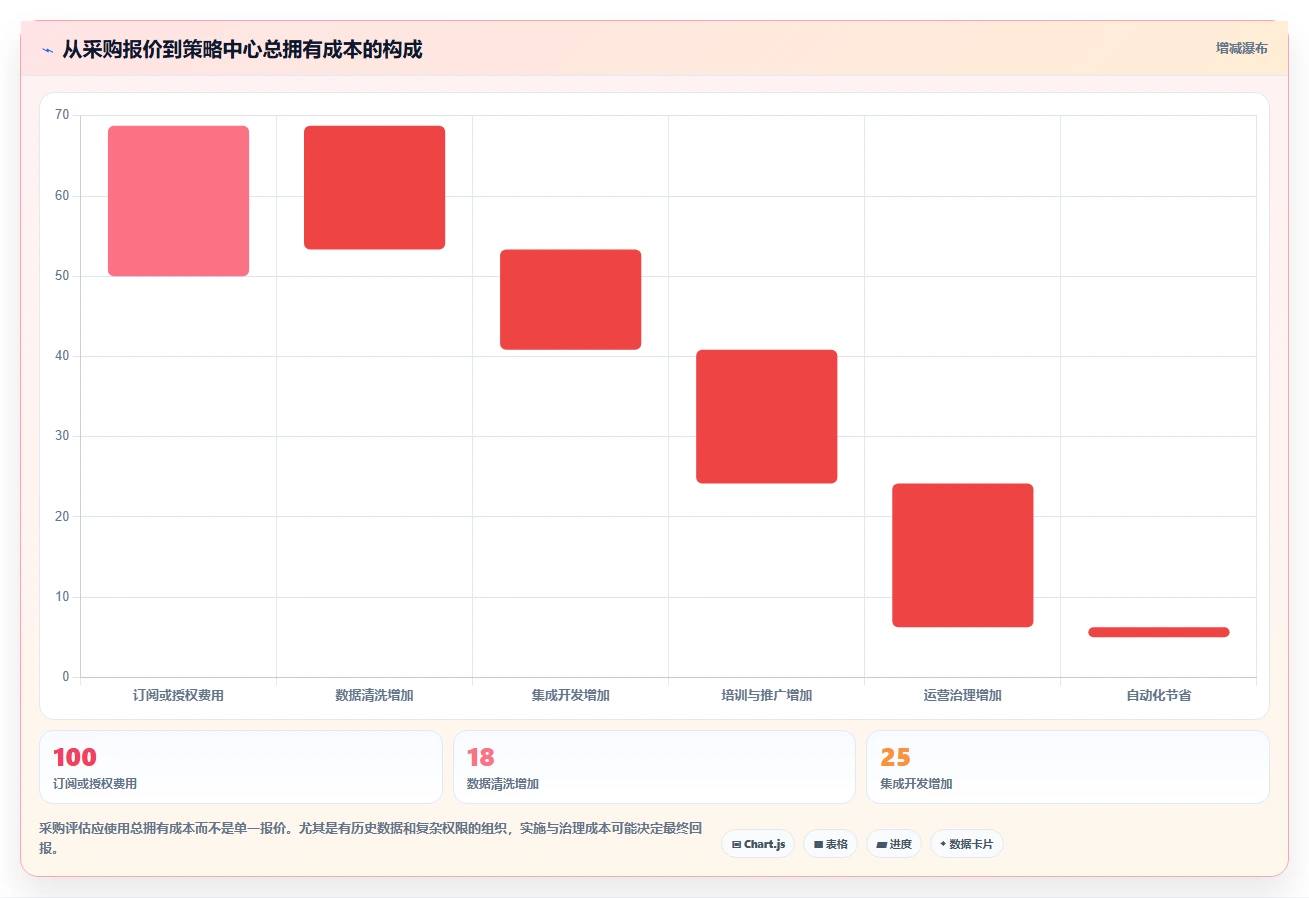Open the card showing 100 订阅或授权费用
This screenshot has width=1309, height=898.
[240, 767]
